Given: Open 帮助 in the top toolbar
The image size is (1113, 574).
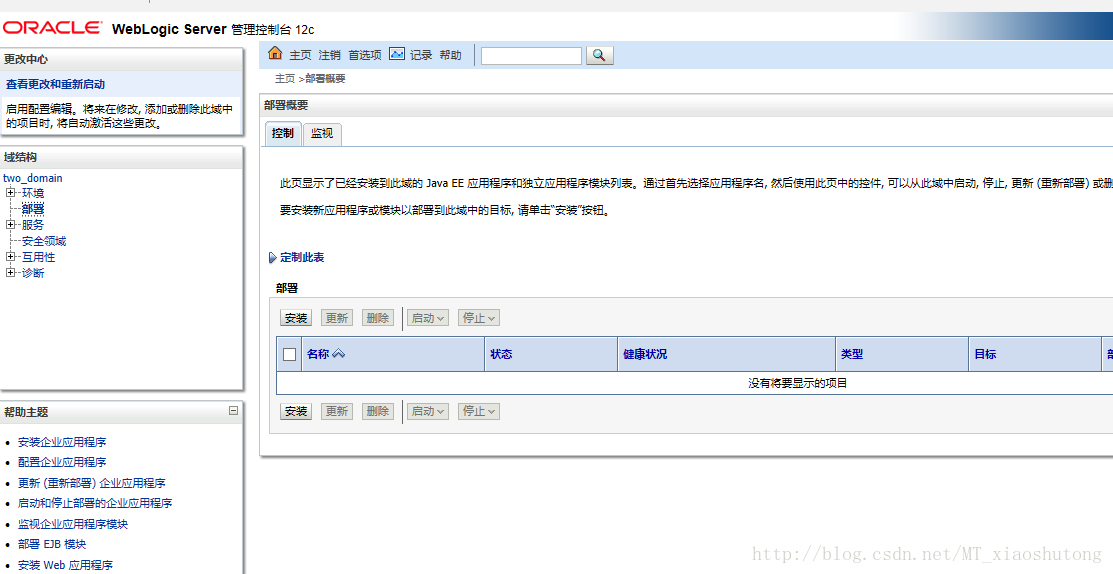Looking at the screenshot, I should (x=450, y=55).
